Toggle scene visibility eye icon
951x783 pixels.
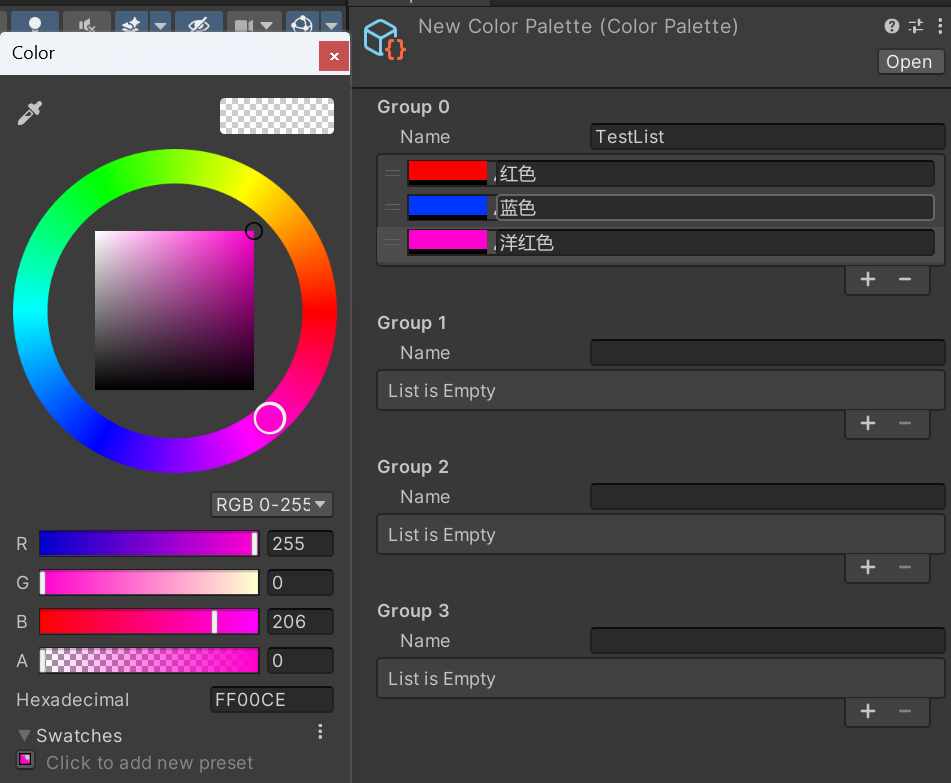(199, 24)
